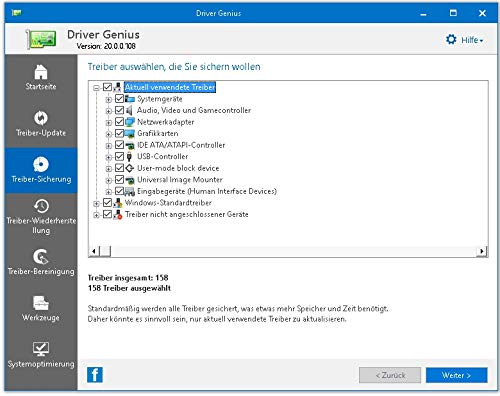Select the Treiber-Wiederherstellung clock icon

point(41,206)
